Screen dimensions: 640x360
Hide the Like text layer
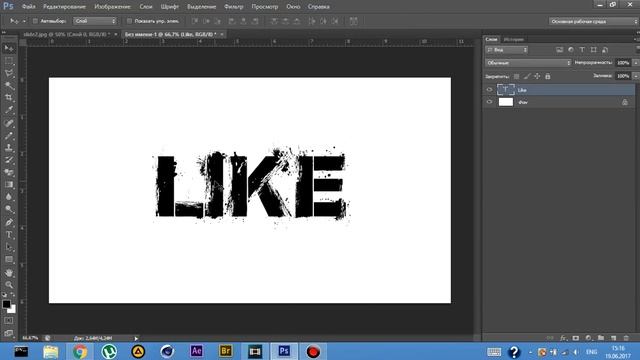pos(489,90)
